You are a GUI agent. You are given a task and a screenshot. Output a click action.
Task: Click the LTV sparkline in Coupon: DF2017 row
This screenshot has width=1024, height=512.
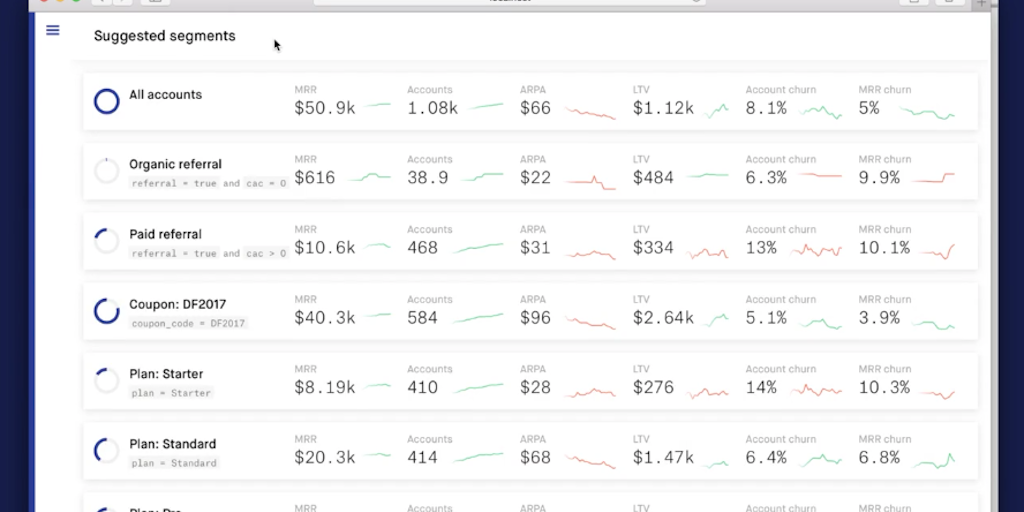[716, 320]
